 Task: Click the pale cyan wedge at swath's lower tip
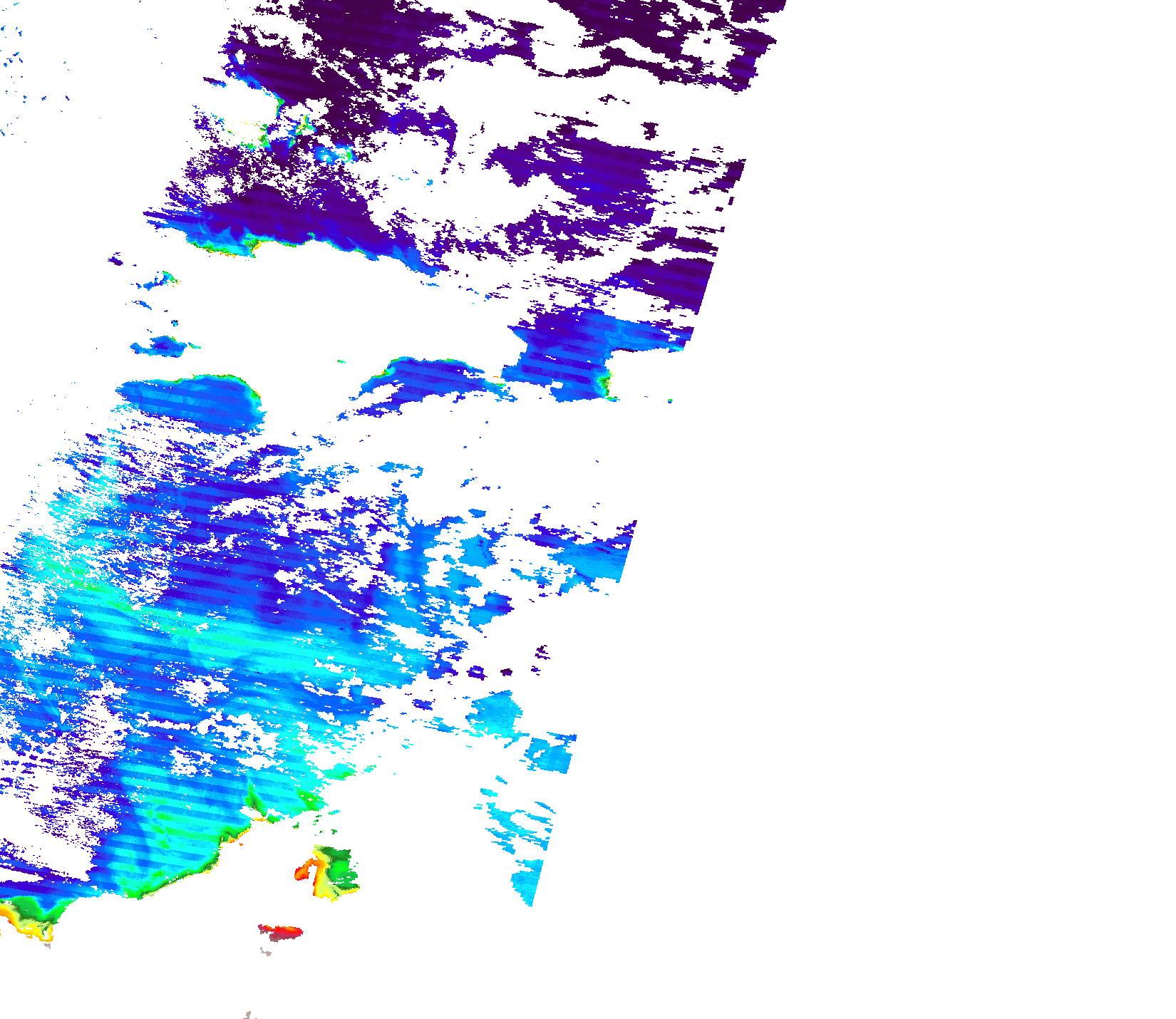pos(529,882)
